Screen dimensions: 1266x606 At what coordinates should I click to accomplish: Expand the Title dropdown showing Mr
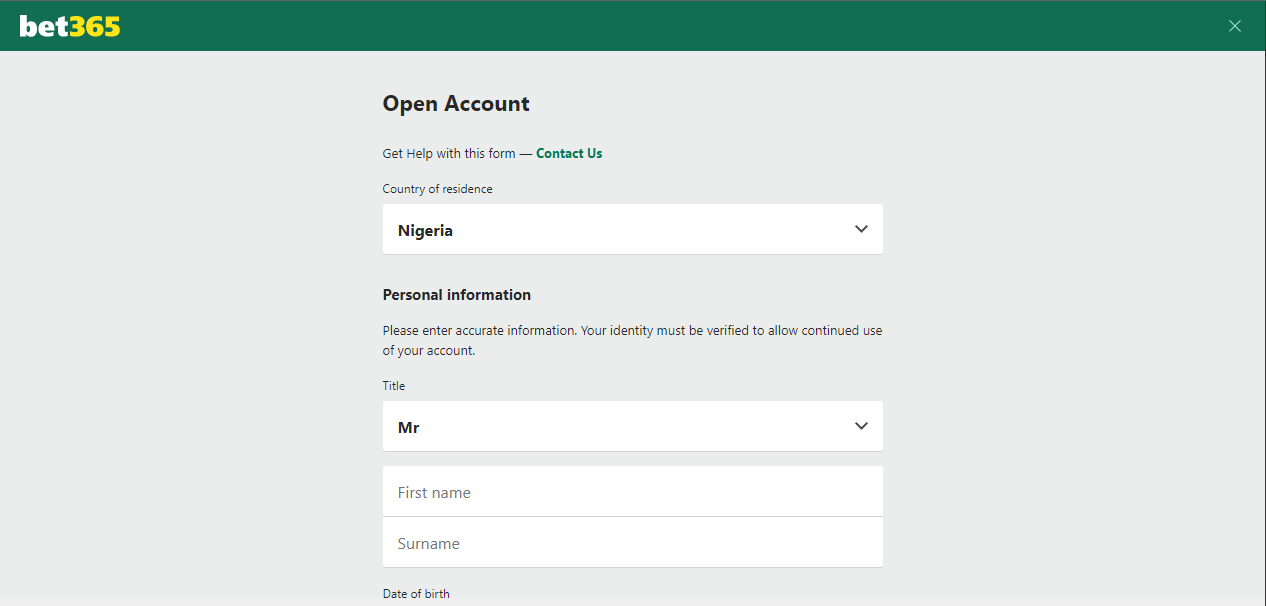point(632,426)
